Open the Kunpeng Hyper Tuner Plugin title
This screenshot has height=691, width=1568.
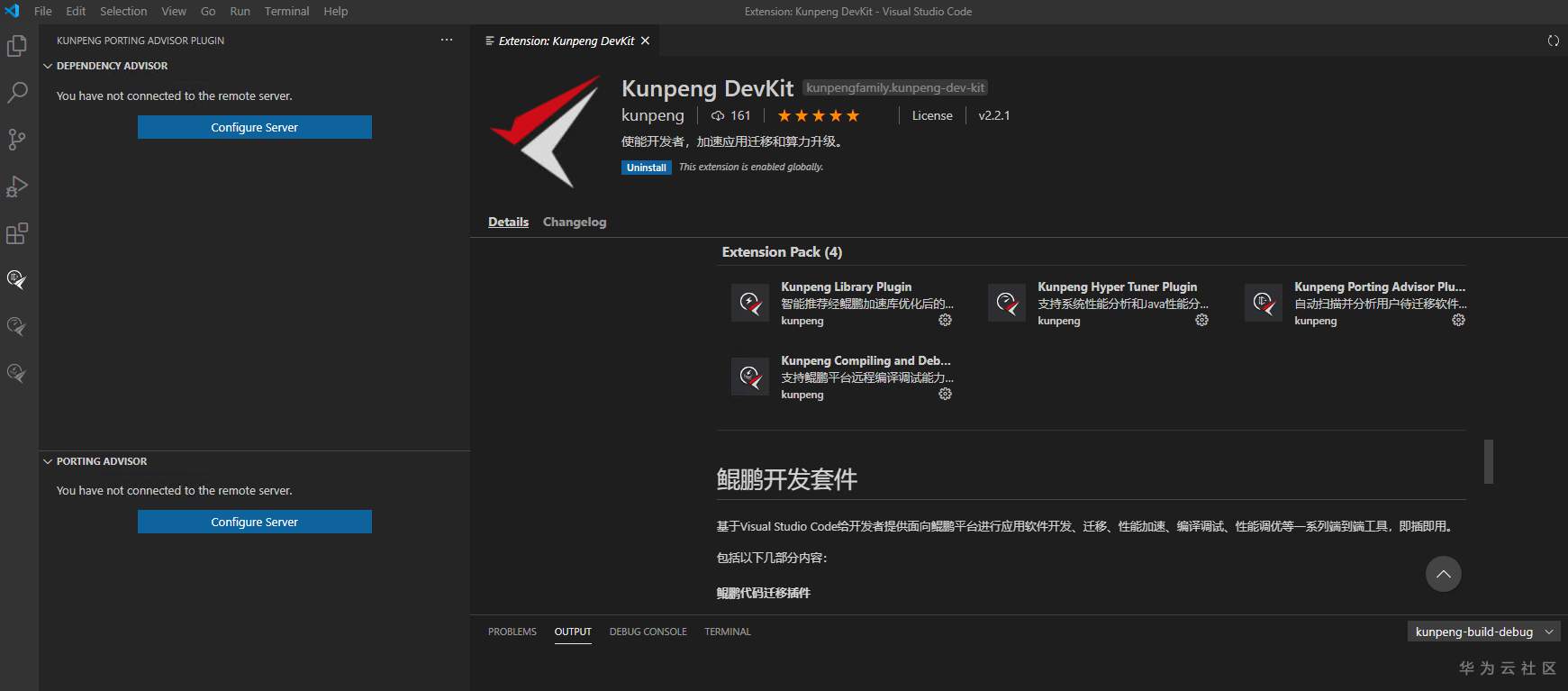pyautogui.click(x=1118, y=286)
